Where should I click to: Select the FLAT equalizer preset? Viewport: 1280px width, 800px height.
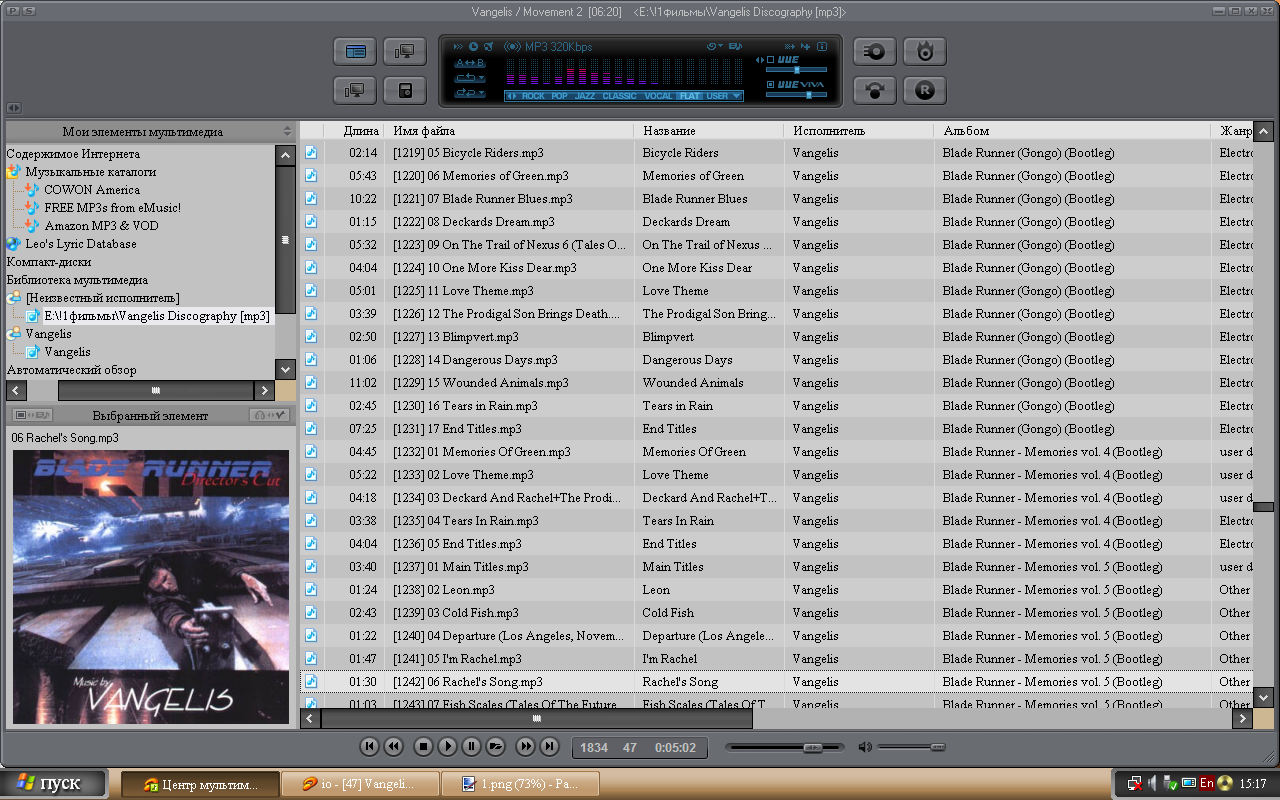point(689,96)
